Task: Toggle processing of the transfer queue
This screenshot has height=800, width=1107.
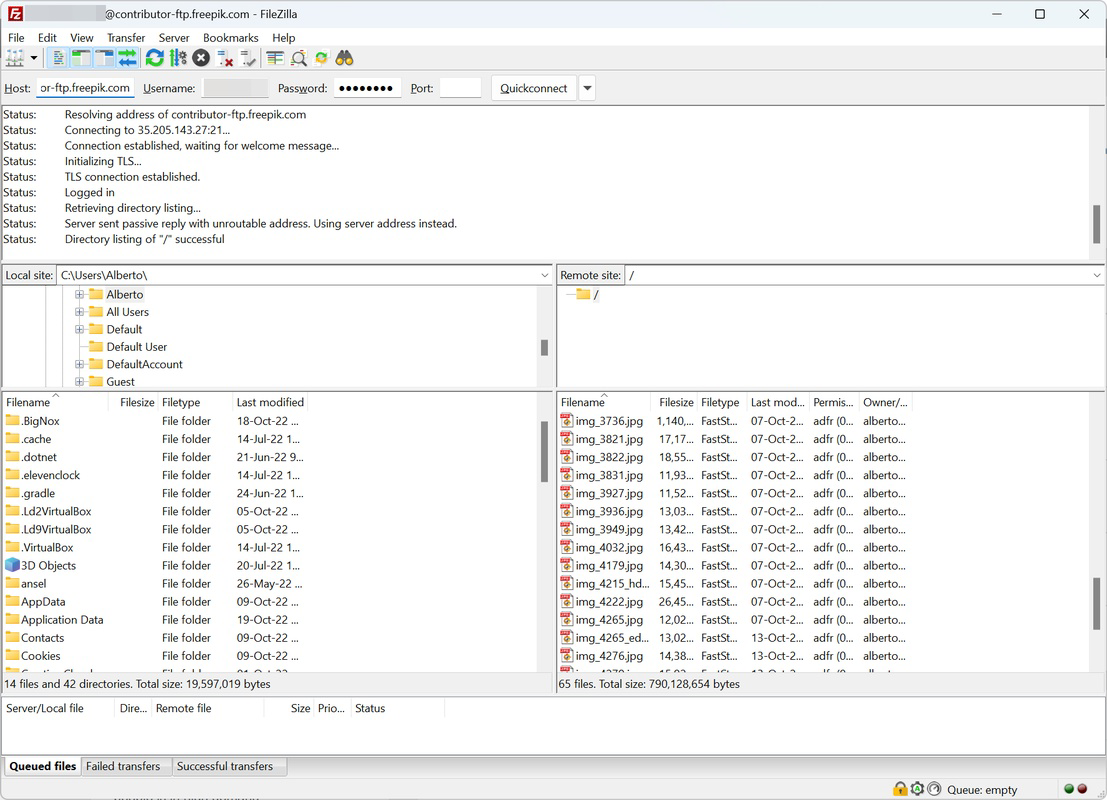Action: (177, 57)
